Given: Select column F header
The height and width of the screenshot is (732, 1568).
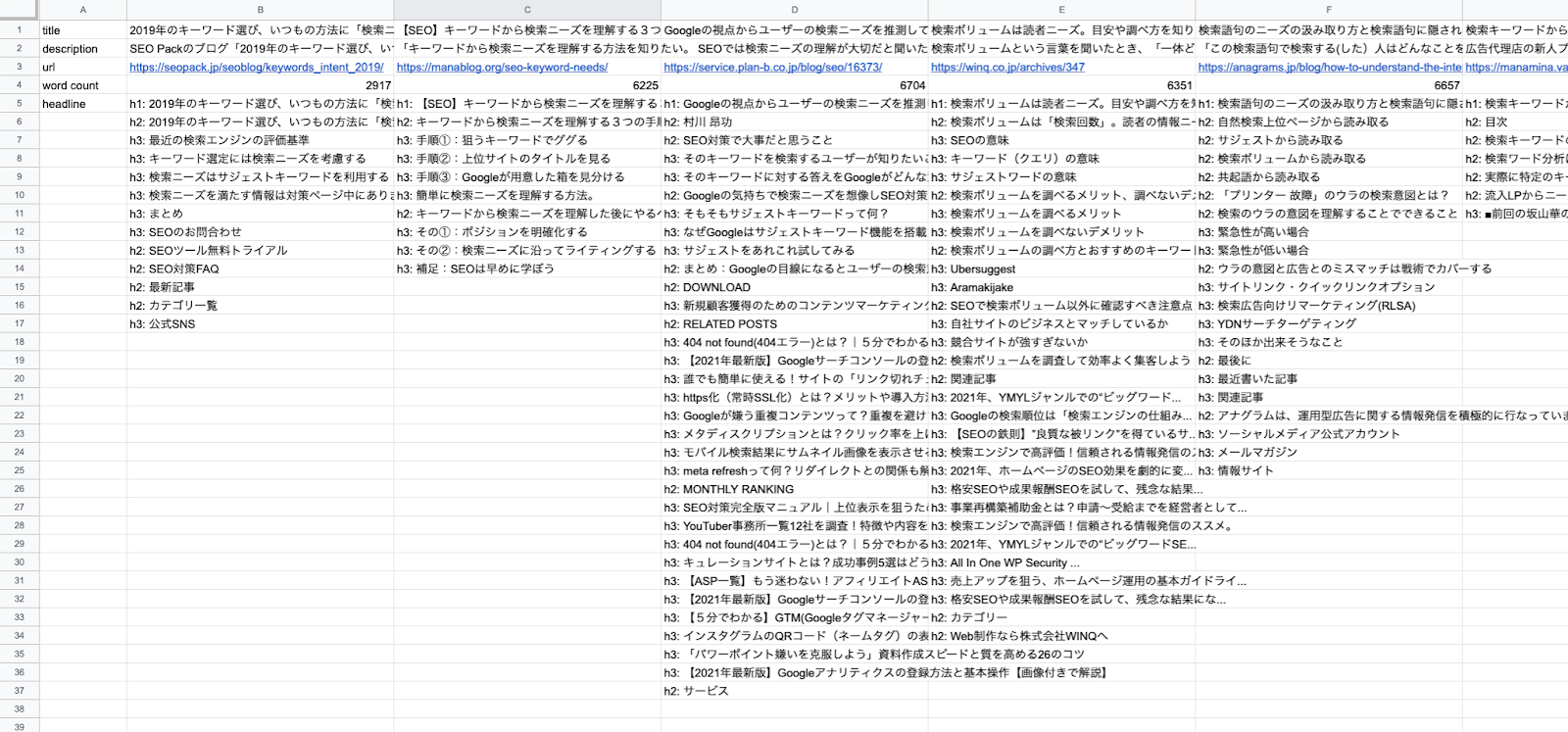Looking at the screenshot, I should tap(1329, 10).
